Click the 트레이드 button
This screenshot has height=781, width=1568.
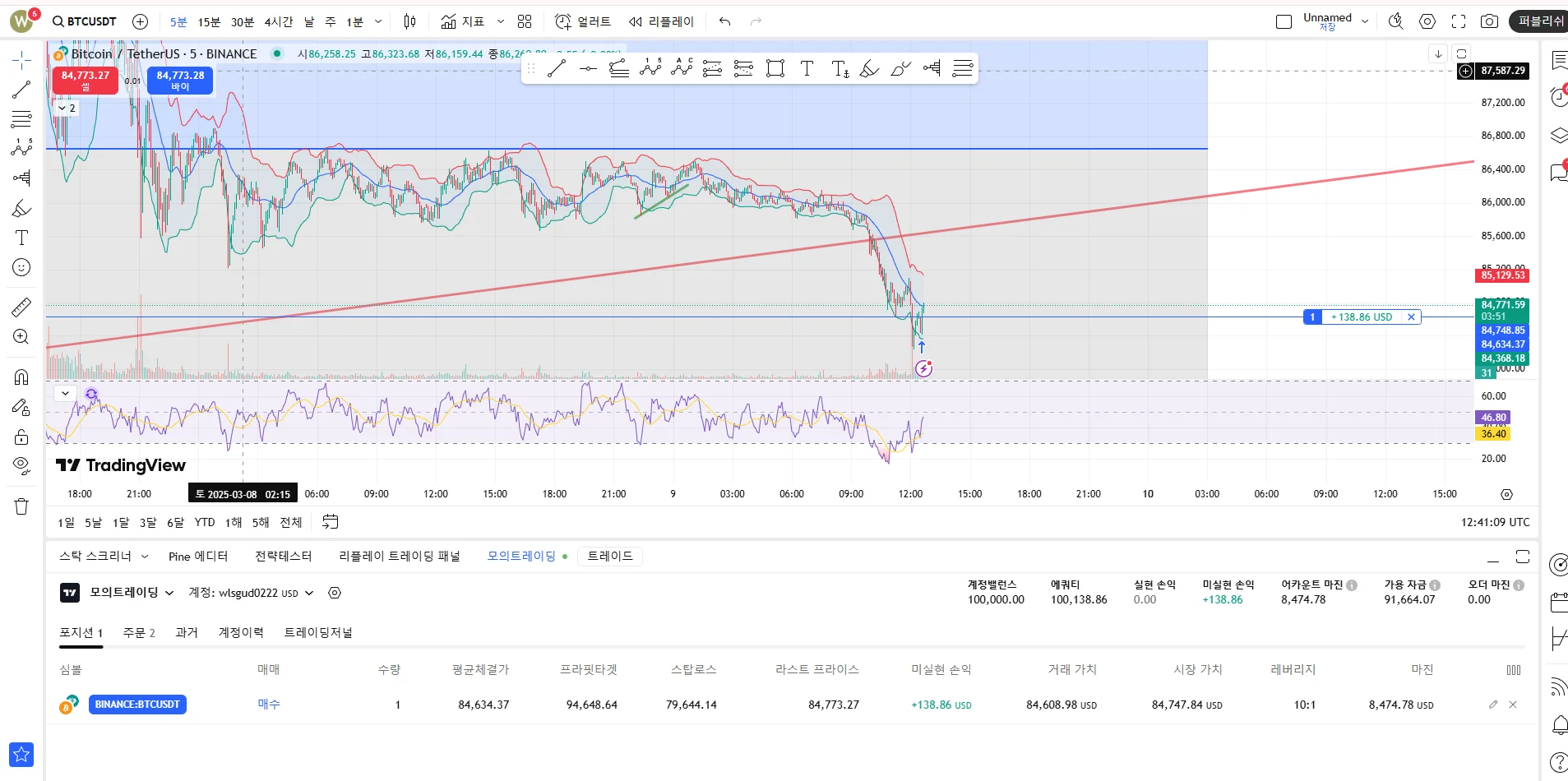(x=610, y=557)
